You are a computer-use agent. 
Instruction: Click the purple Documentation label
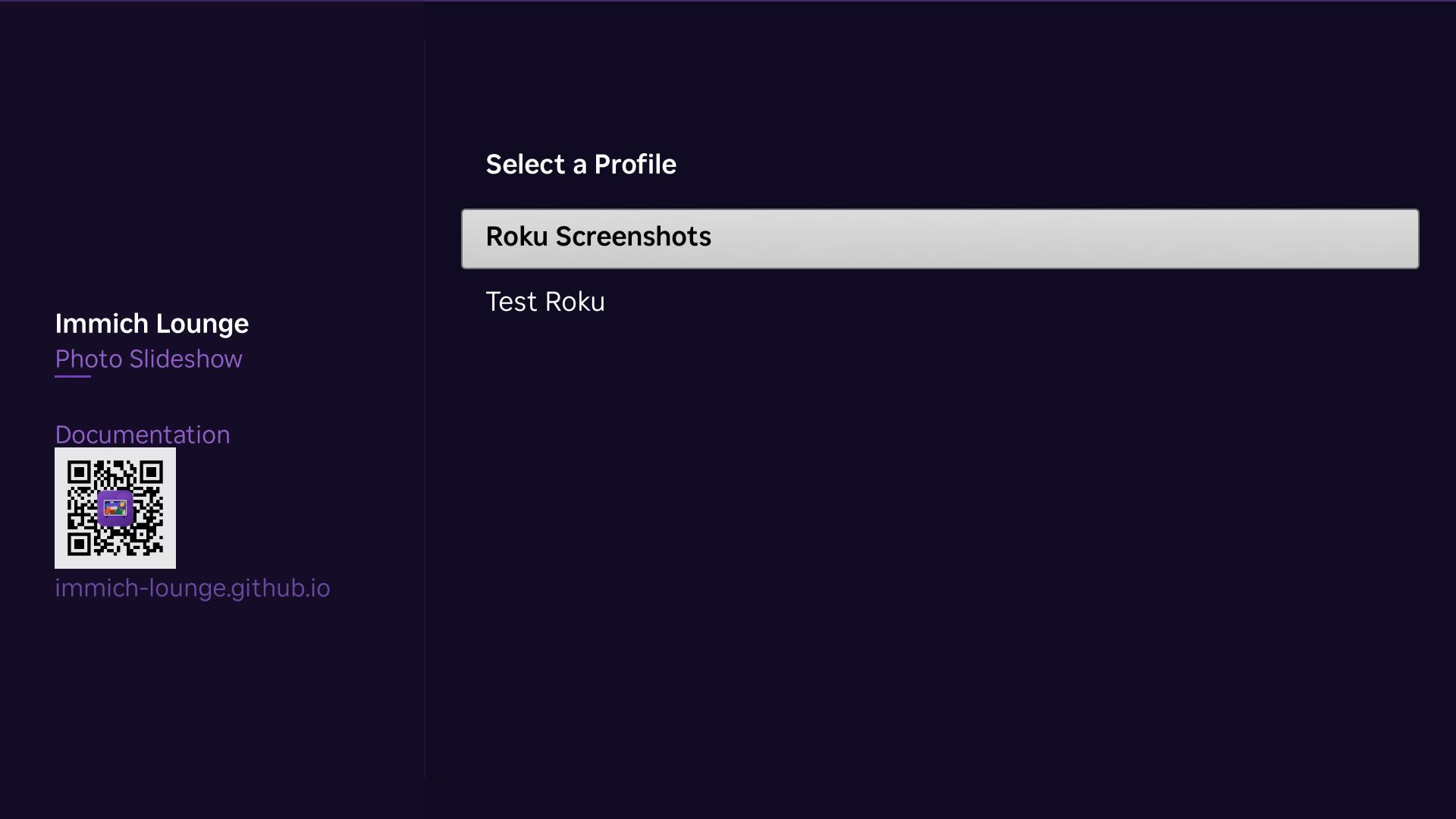(143, 435)
